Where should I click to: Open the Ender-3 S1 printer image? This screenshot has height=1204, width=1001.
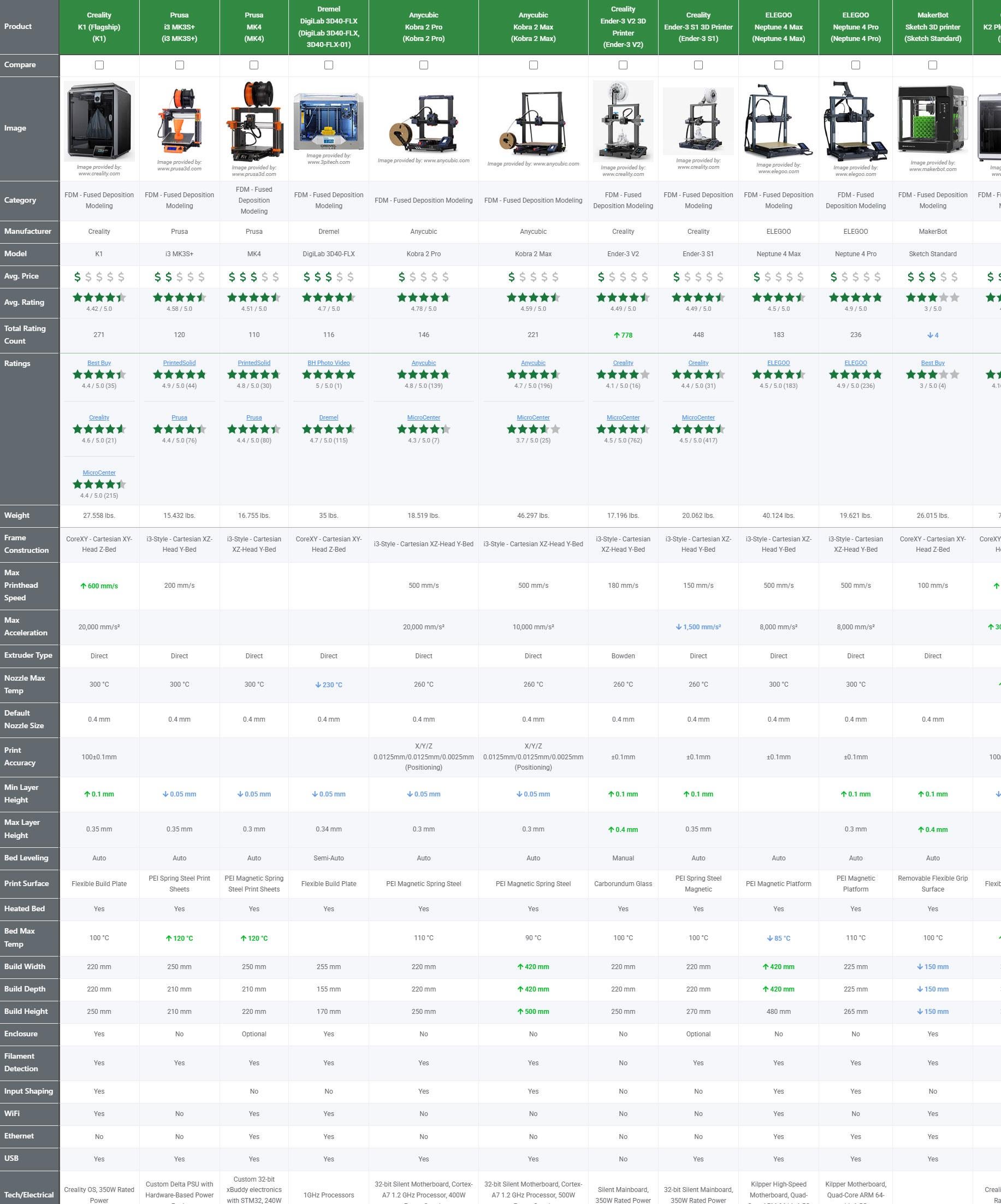coord(698,121)
